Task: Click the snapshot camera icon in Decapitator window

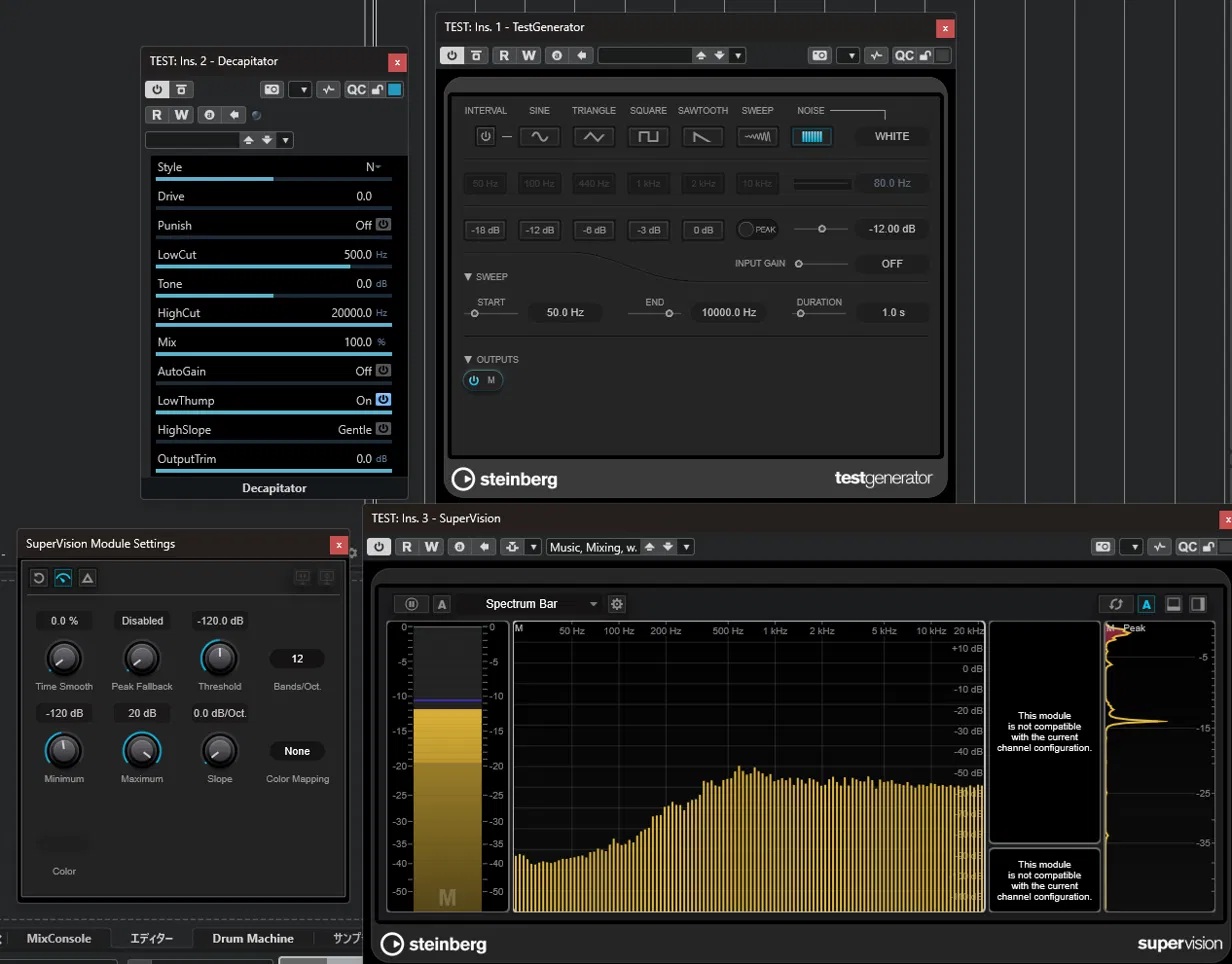Action: coord(272,90)
